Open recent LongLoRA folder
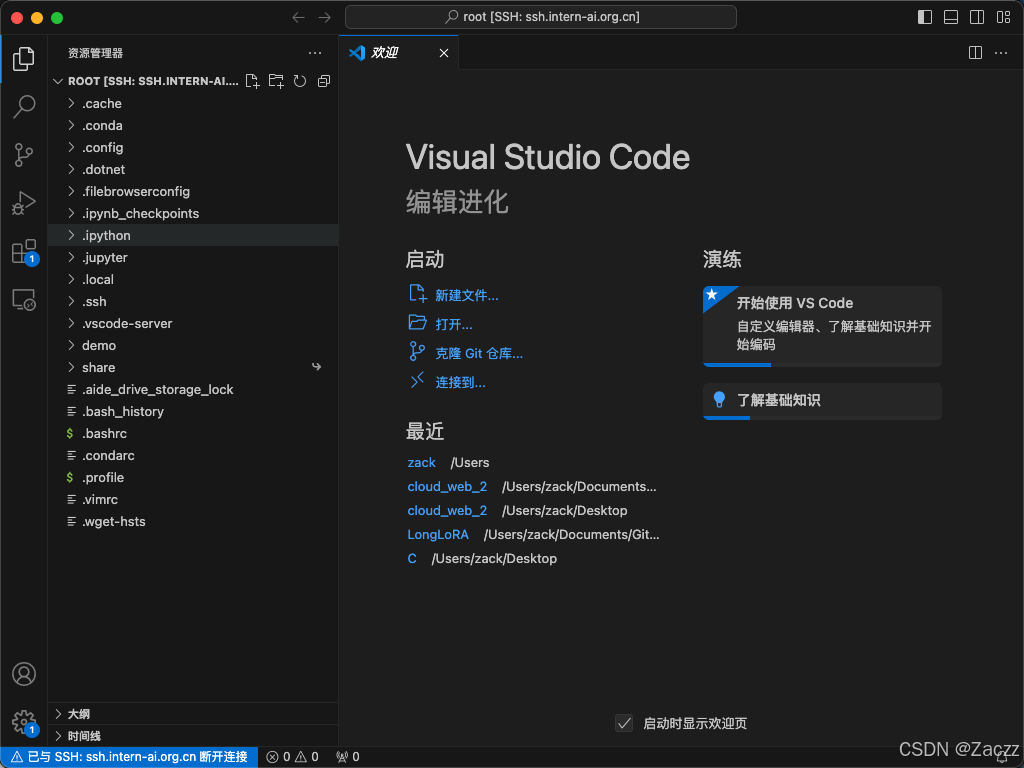This screenshot has width=1024, height=768. tap(438, 534)
